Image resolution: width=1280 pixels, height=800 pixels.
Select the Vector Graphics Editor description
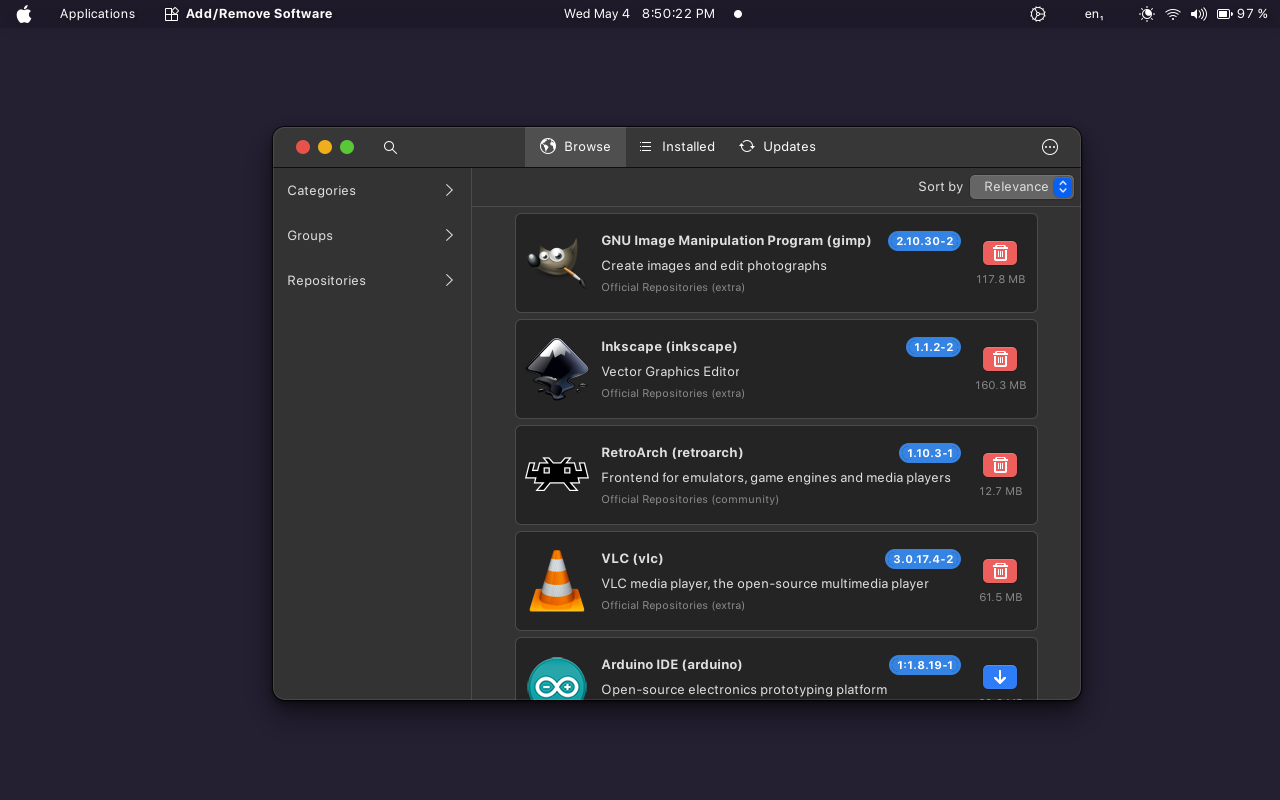tap(670, 372)
